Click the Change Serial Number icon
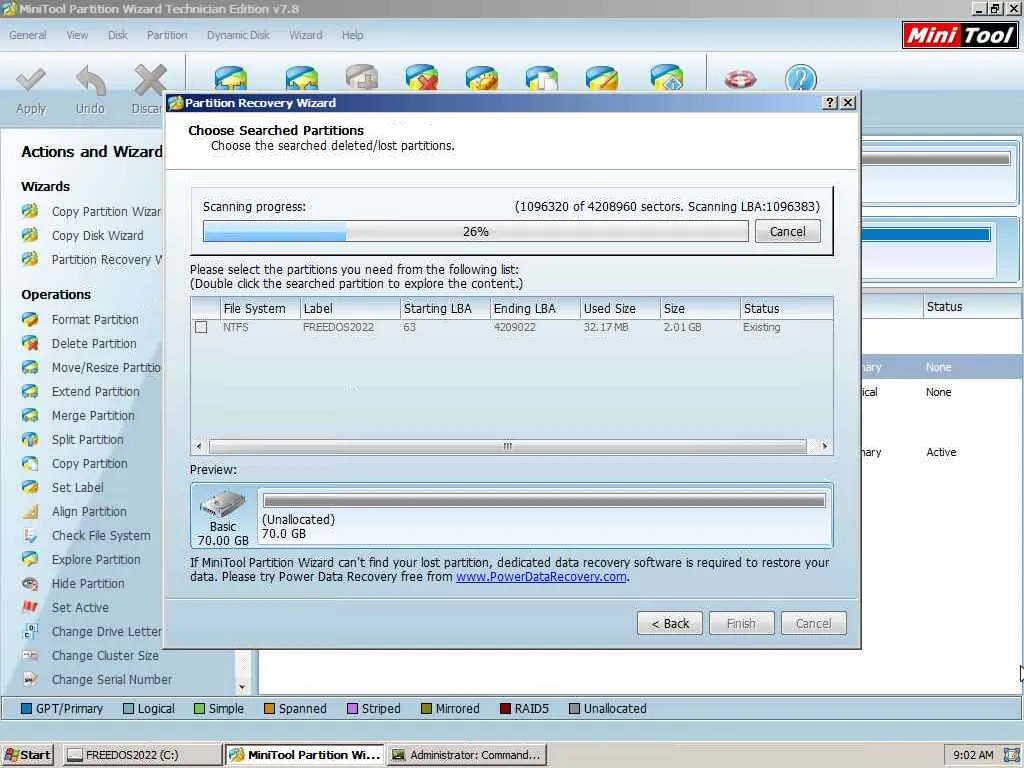 pos(30,679)
